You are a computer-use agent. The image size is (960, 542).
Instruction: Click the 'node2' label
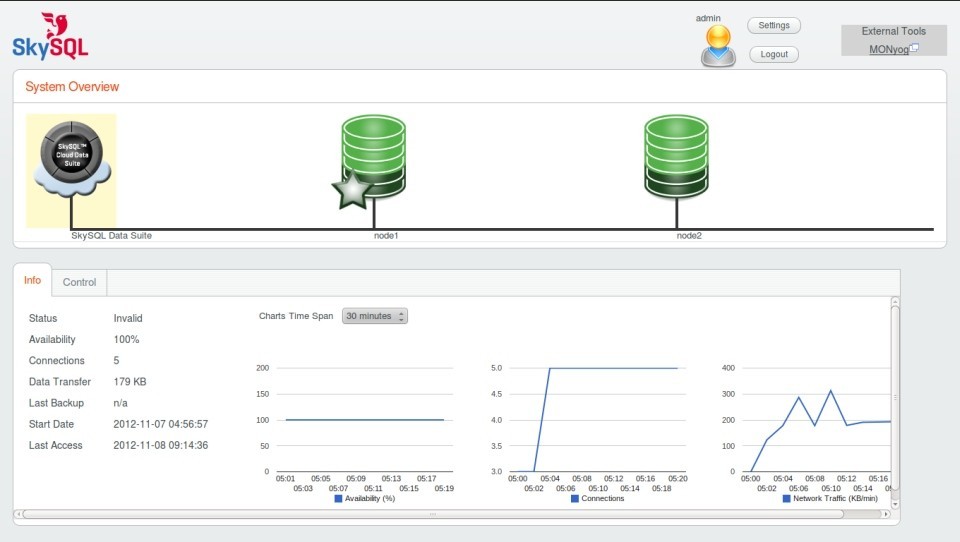point(689,236)
